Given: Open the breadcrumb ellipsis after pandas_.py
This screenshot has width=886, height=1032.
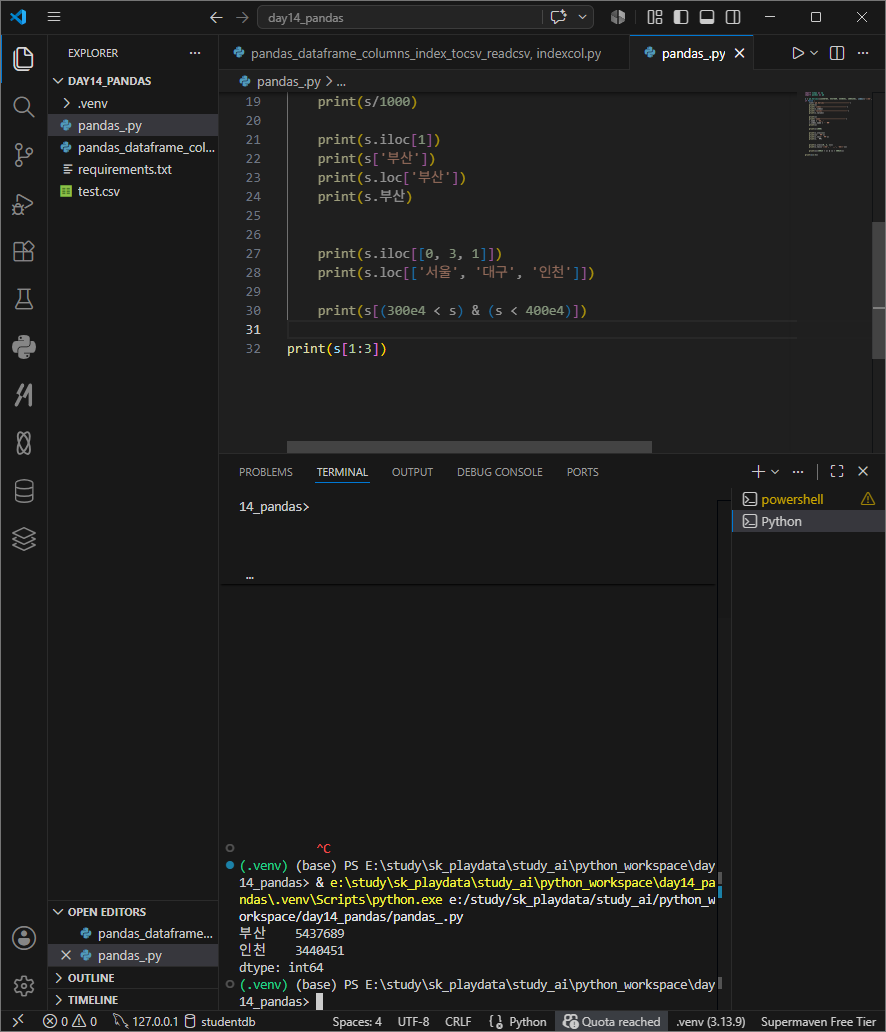Looking at the screenshot, I should pyautogui.click(x=341, y=82).
